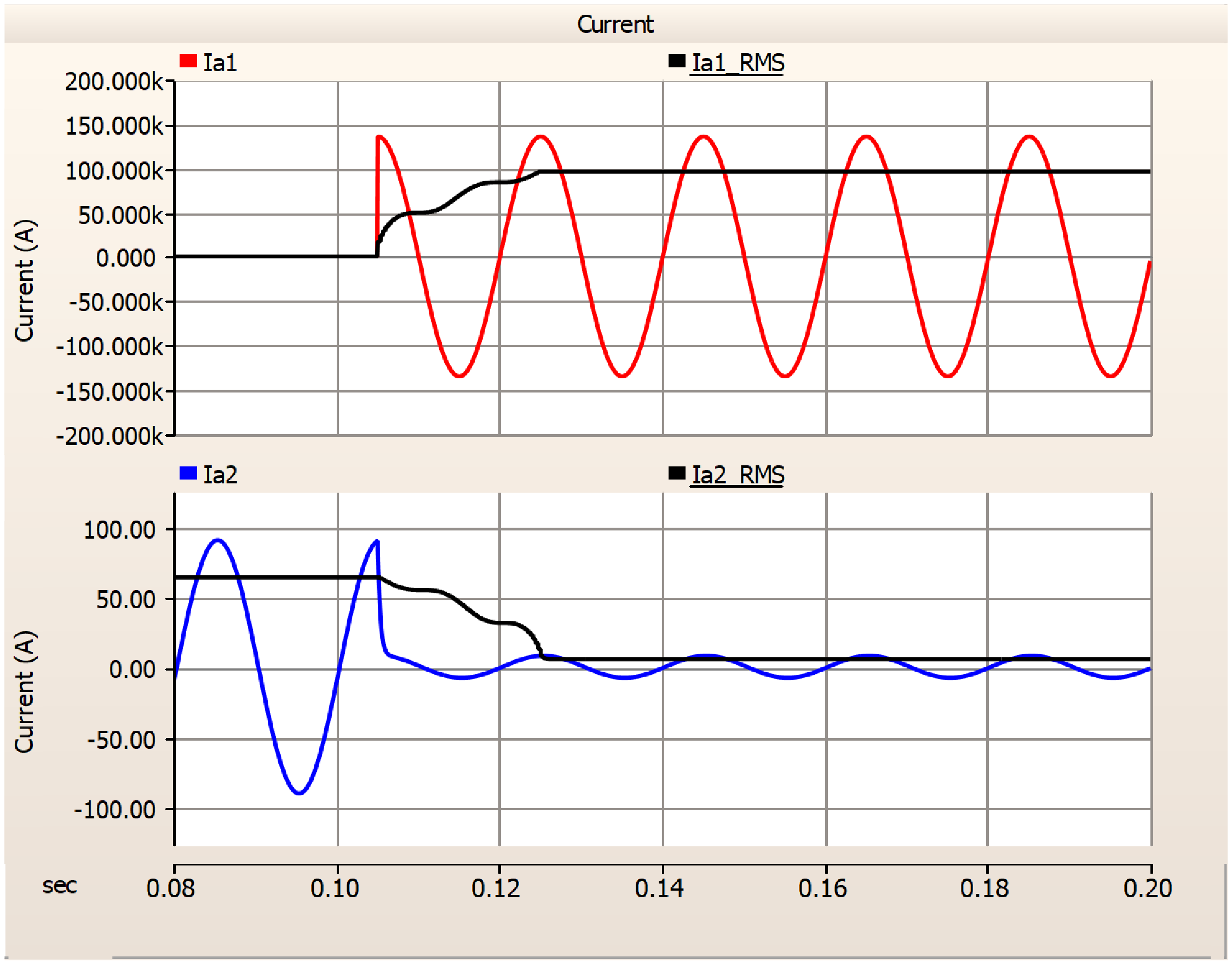This screenshot has width=1232, height=964.
Task: Click the upper graph Current (A) axis title
Action: click(25, 280)
